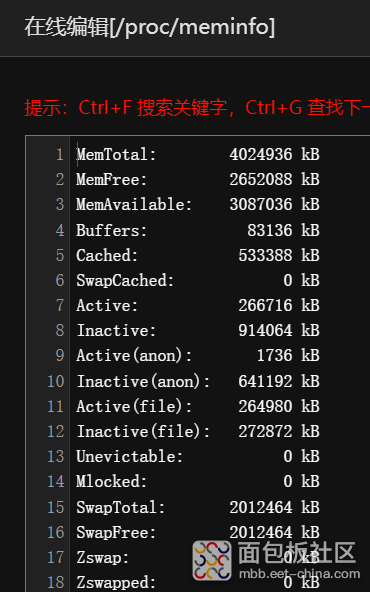
Task: Click line number 16 beside SwapFree
Action: point(56,532)
